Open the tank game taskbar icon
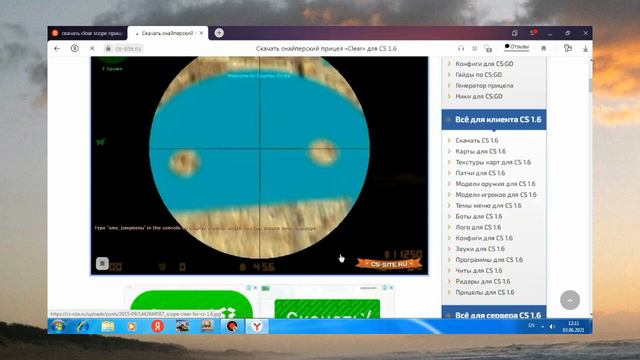Screen dimensions: 640x360 182,327
